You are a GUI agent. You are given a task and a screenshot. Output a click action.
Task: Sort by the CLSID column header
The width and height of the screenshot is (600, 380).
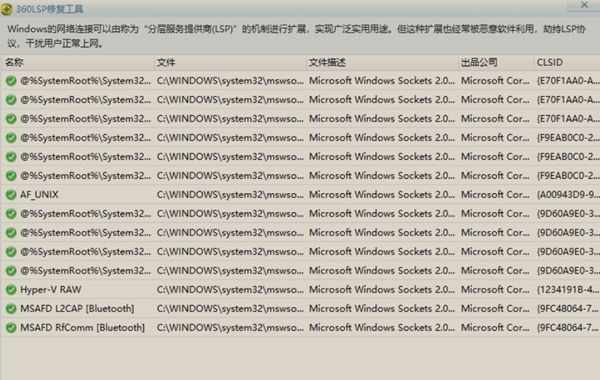pos(567,62)
